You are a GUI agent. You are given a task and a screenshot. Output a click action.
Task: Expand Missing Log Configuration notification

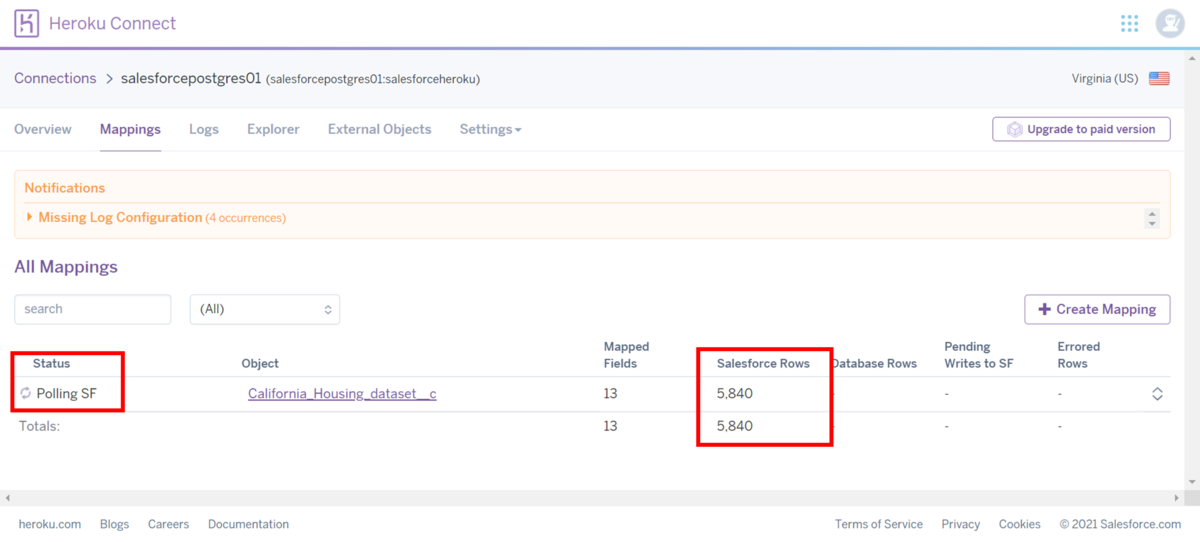coord(30,217)
